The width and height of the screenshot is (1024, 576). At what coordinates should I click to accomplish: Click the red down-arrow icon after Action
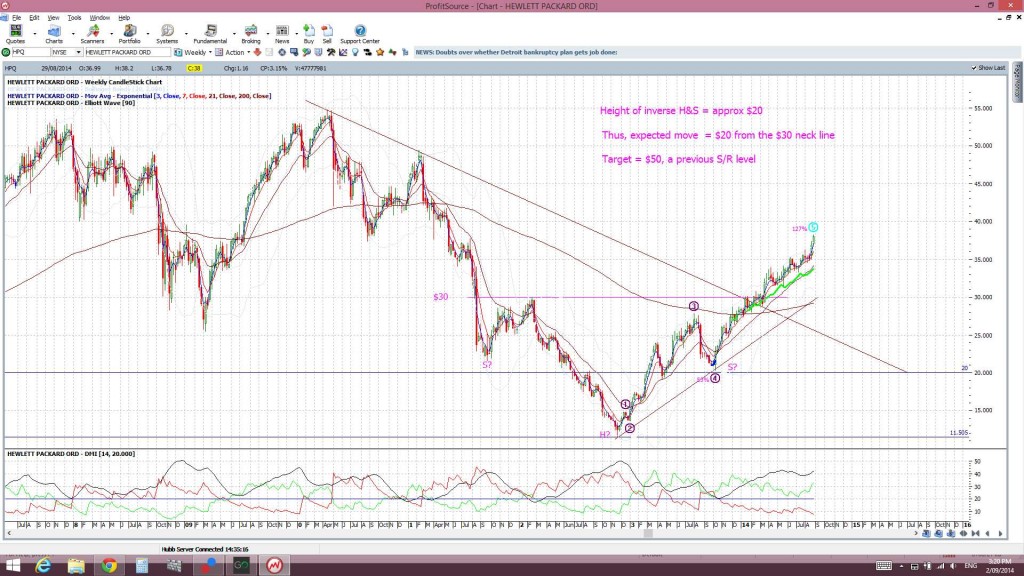point(257,52)
